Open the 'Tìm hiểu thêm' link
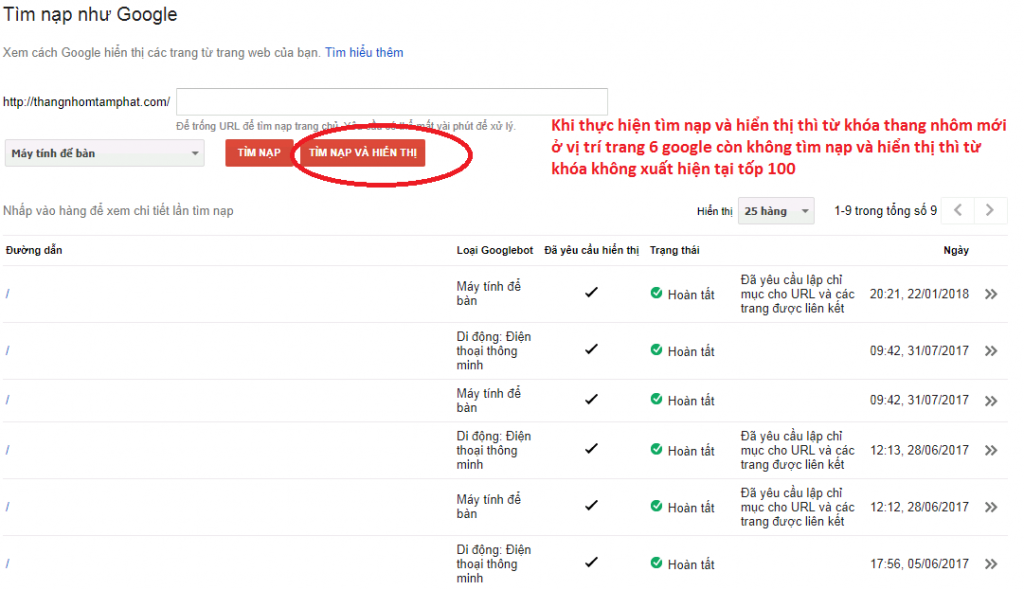This screenshot has height=590, width=1024. [364, 53]
